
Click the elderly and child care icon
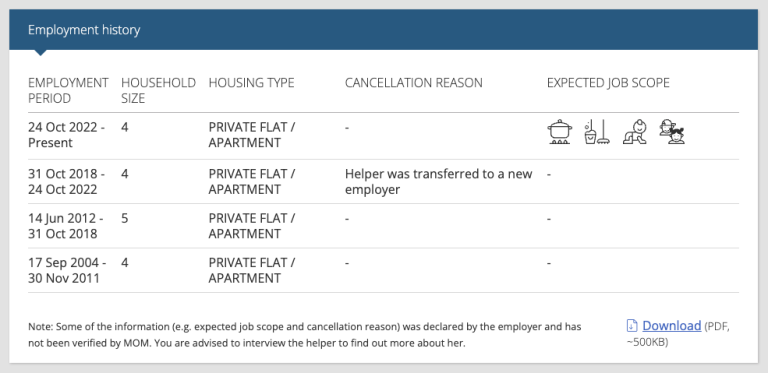tap(672, 132)
